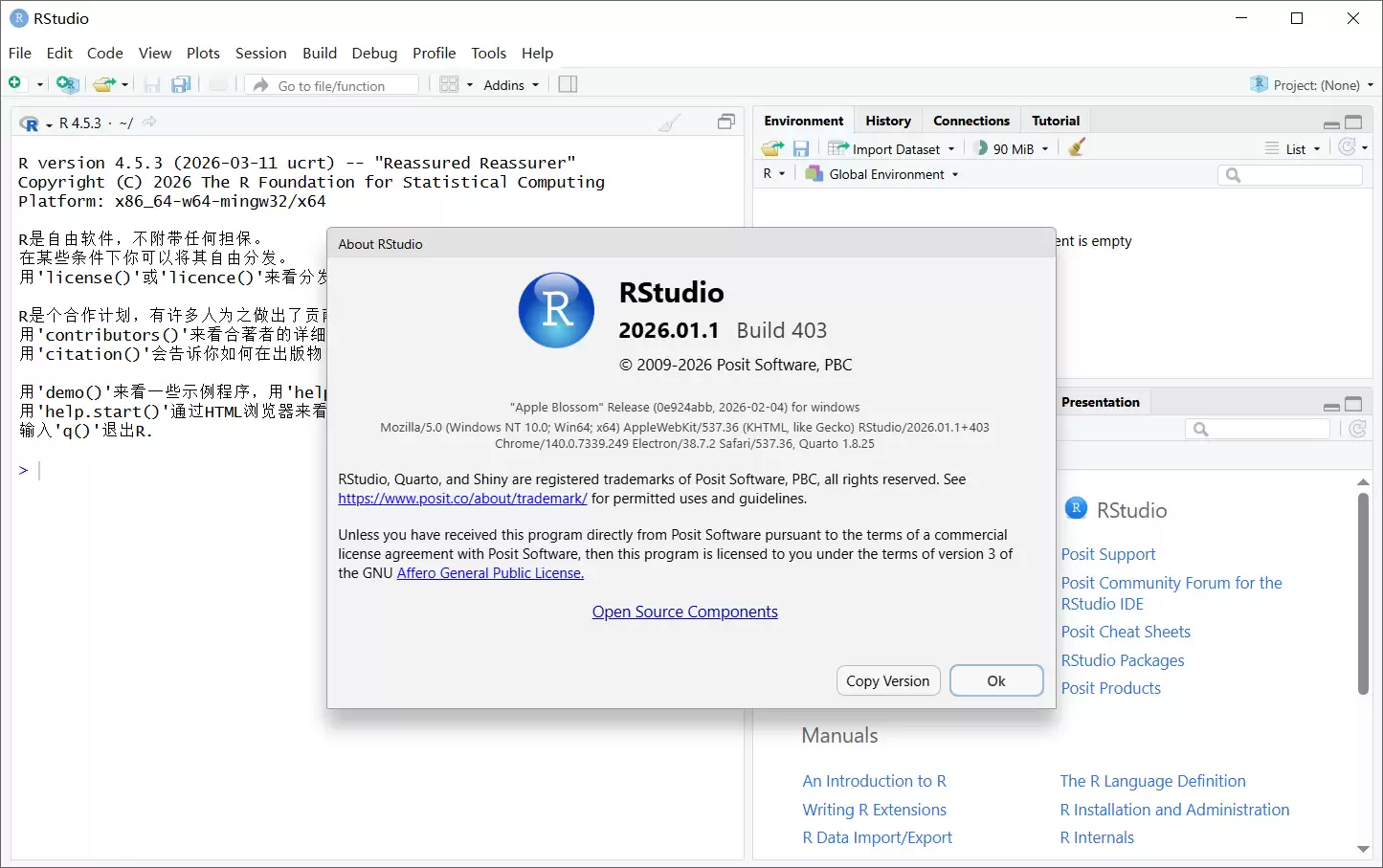Switch to the Connections tab
1383x868 pixels.
click(971, 121)
